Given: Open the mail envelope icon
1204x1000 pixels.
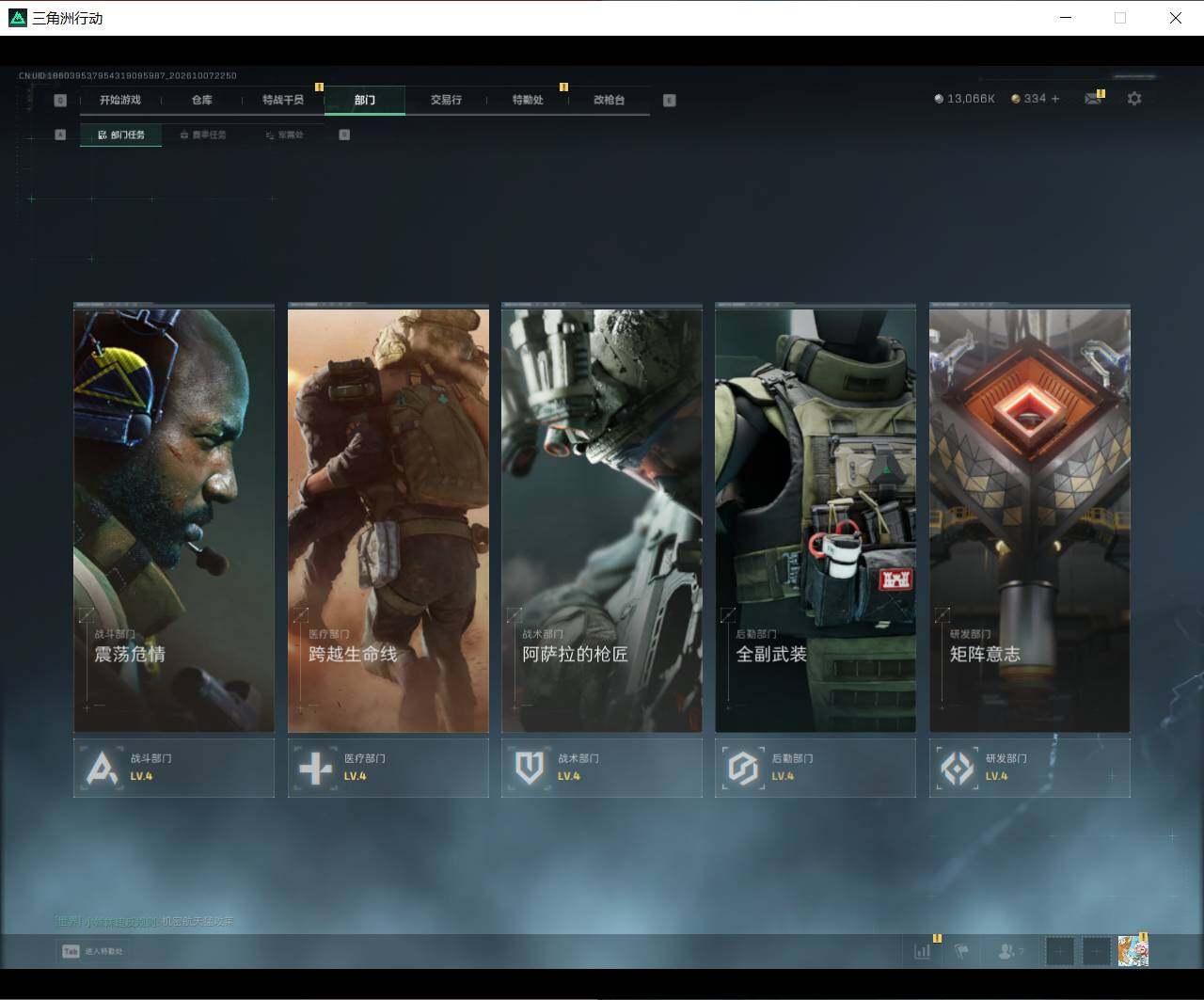Looking at the screenshot, I should (x=1092, y=99).
